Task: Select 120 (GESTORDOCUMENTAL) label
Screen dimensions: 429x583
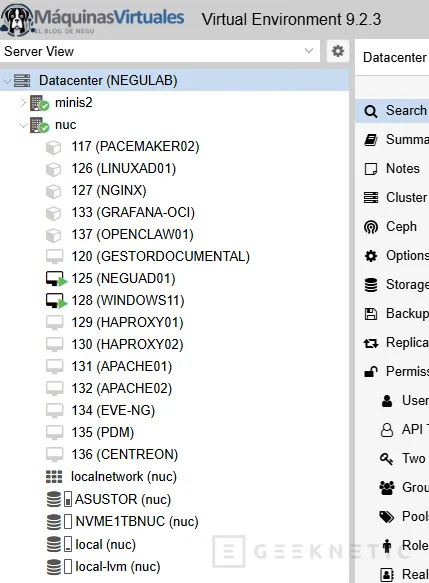Action: point(161,257)
